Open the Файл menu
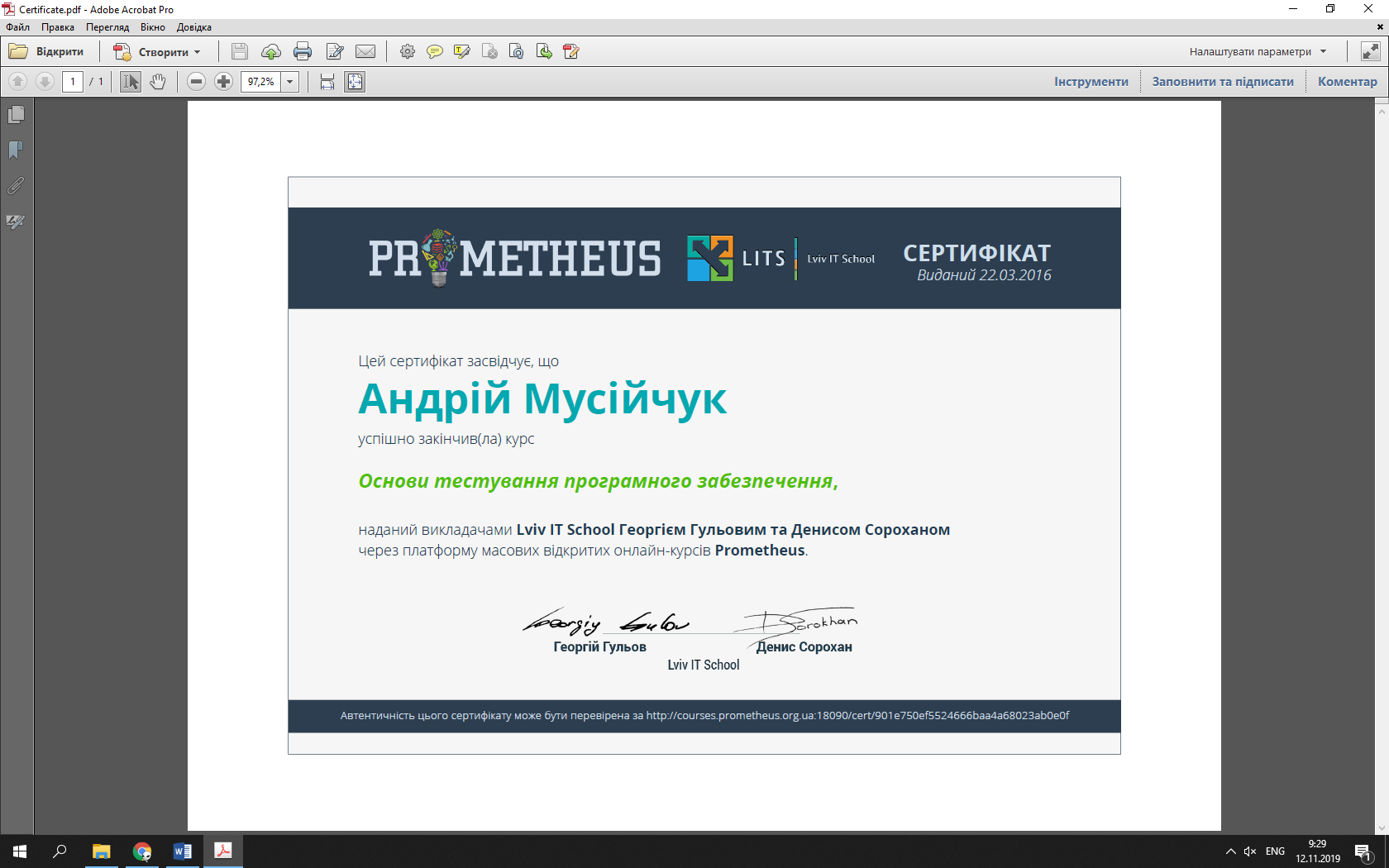The width and height of the screenshot is (1389, 868). tap(17, 27)
